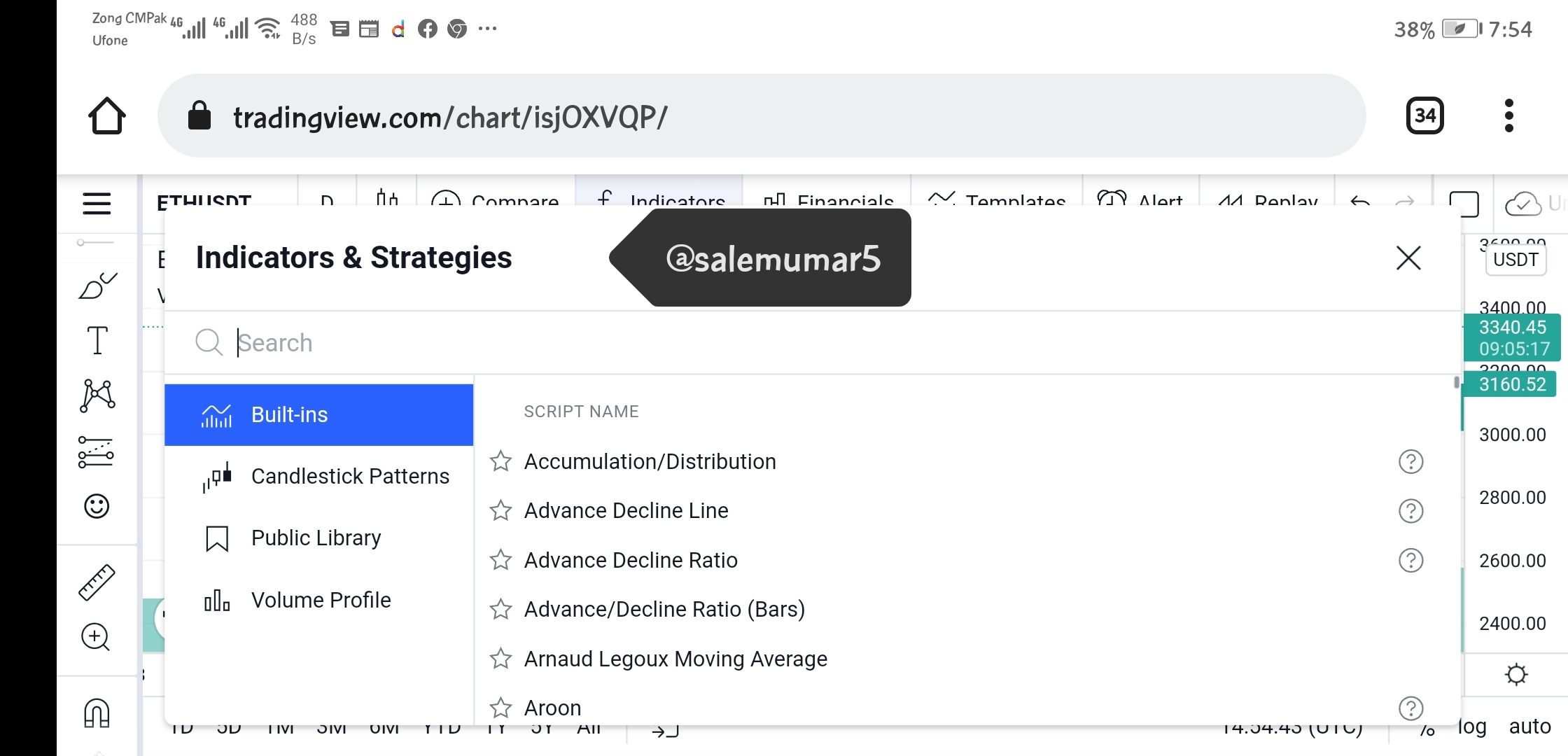The width and height of the screenshot is (1568, 756).
Task: Favorite the Accumulation/Distribution indicator
Action: (500, 461)
